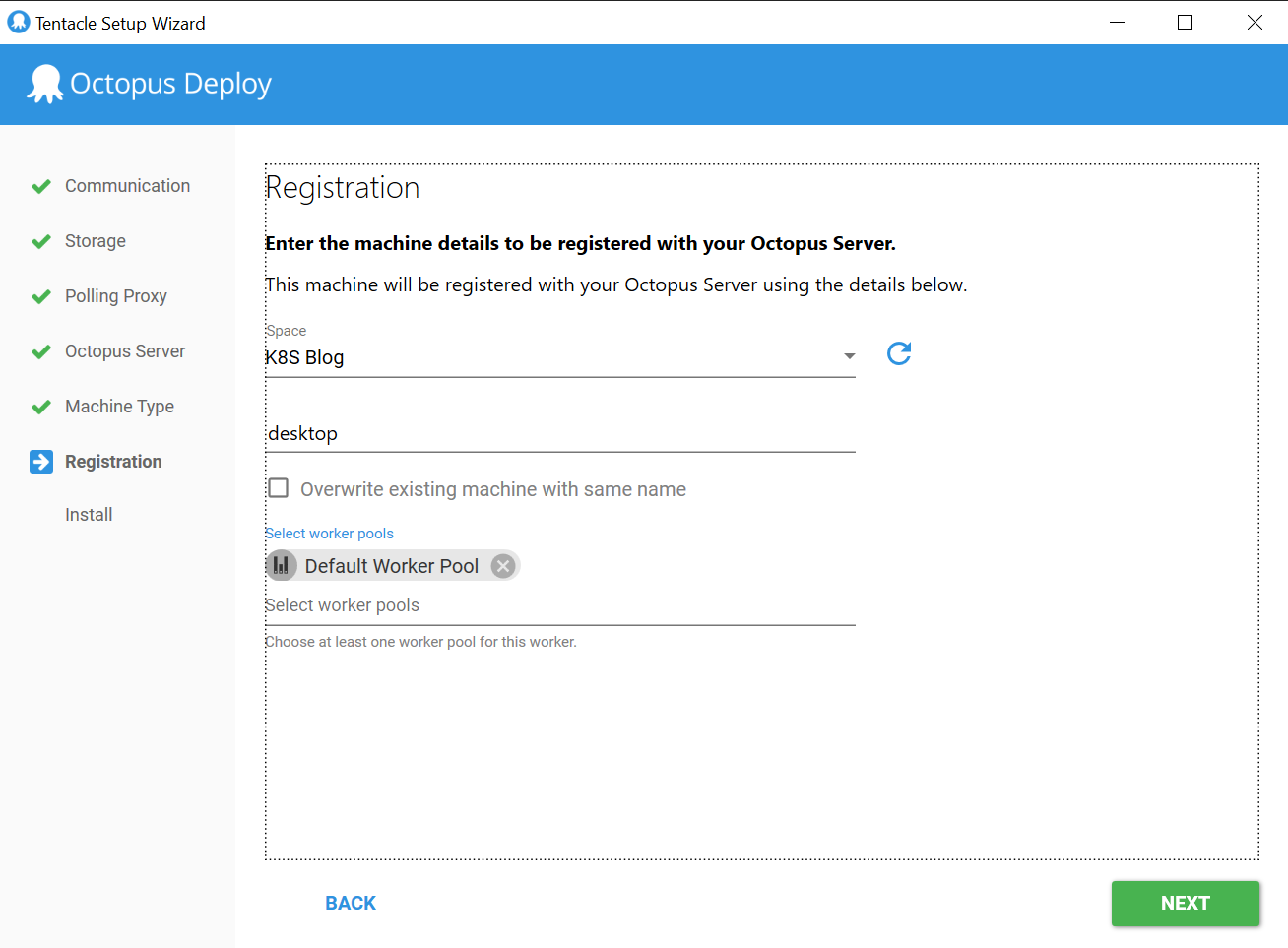Go to the Polling Proxy step
Viewport: 1288px width, 948px height.
click(115, 296)
